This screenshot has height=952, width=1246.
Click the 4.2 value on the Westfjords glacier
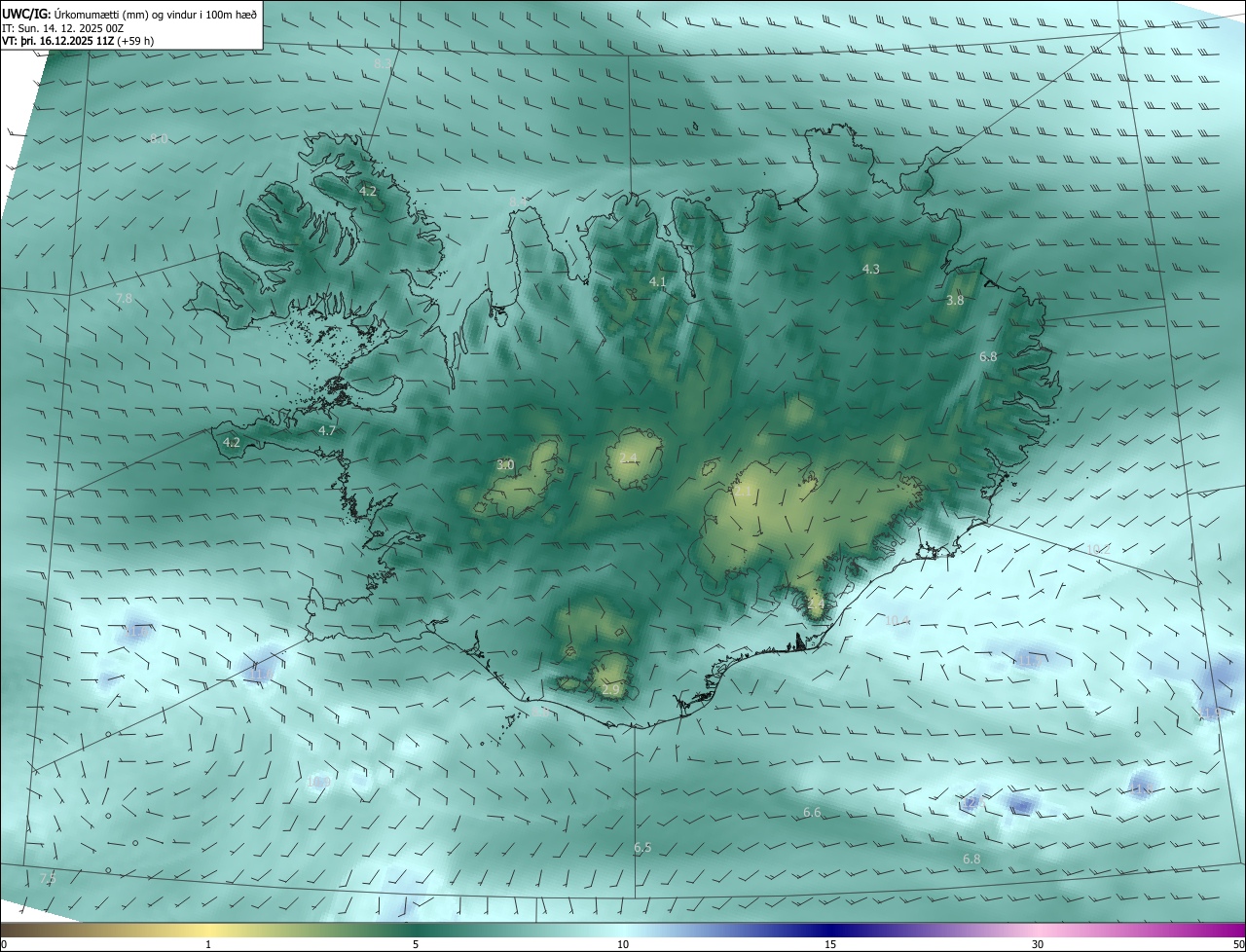pyautogui.click(x=368, y=191)
